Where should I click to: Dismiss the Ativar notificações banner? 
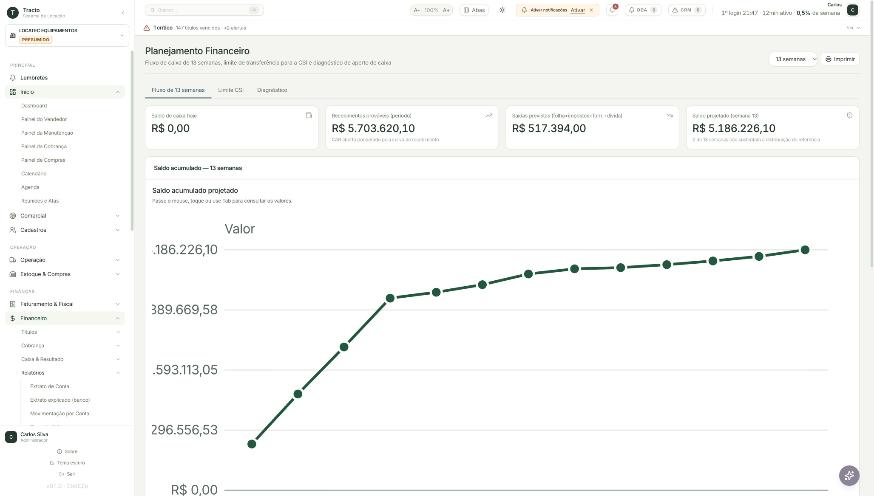coord(591,10)
